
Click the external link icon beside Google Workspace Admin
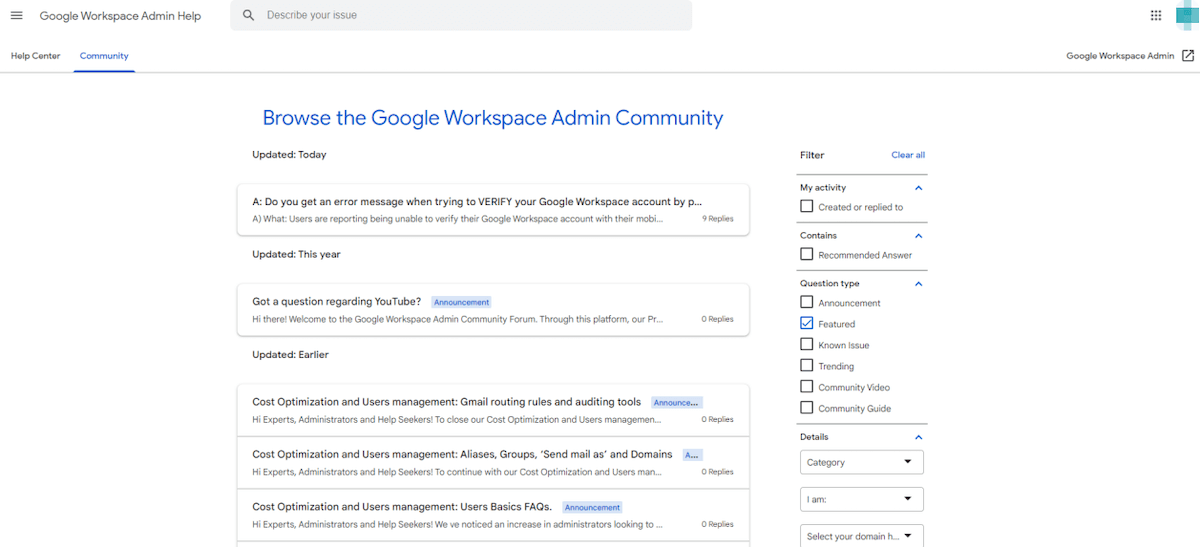tap(1188, 56)
